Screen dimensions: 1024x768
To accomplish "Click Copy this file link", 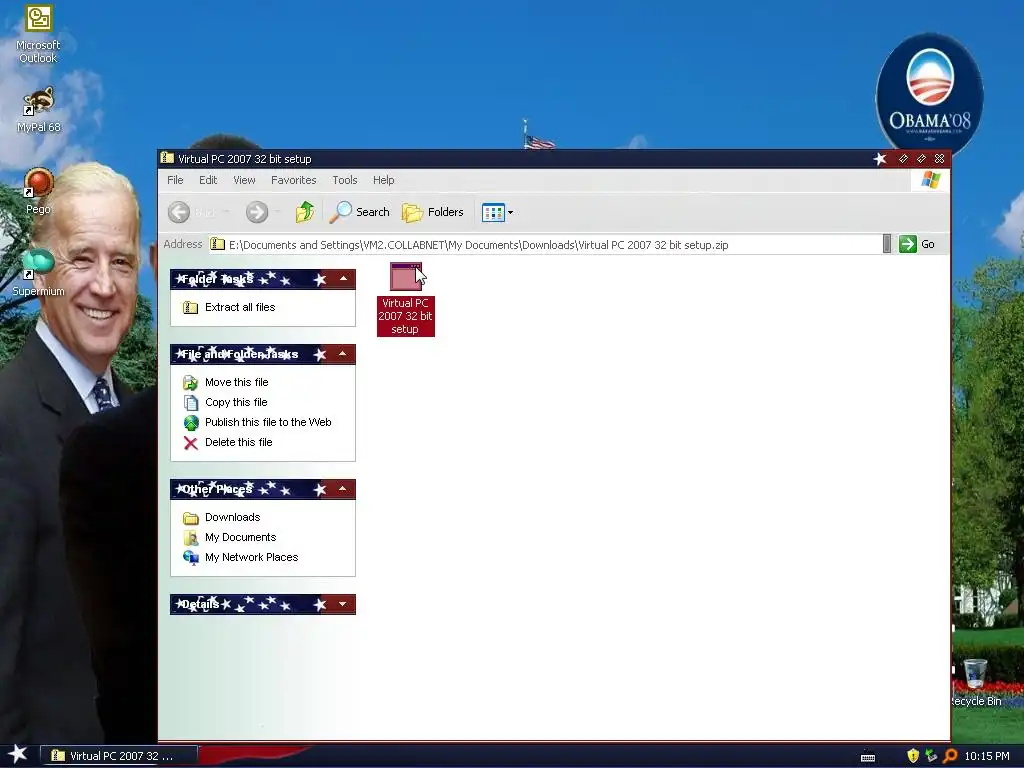I will click(x=236, y=402).
